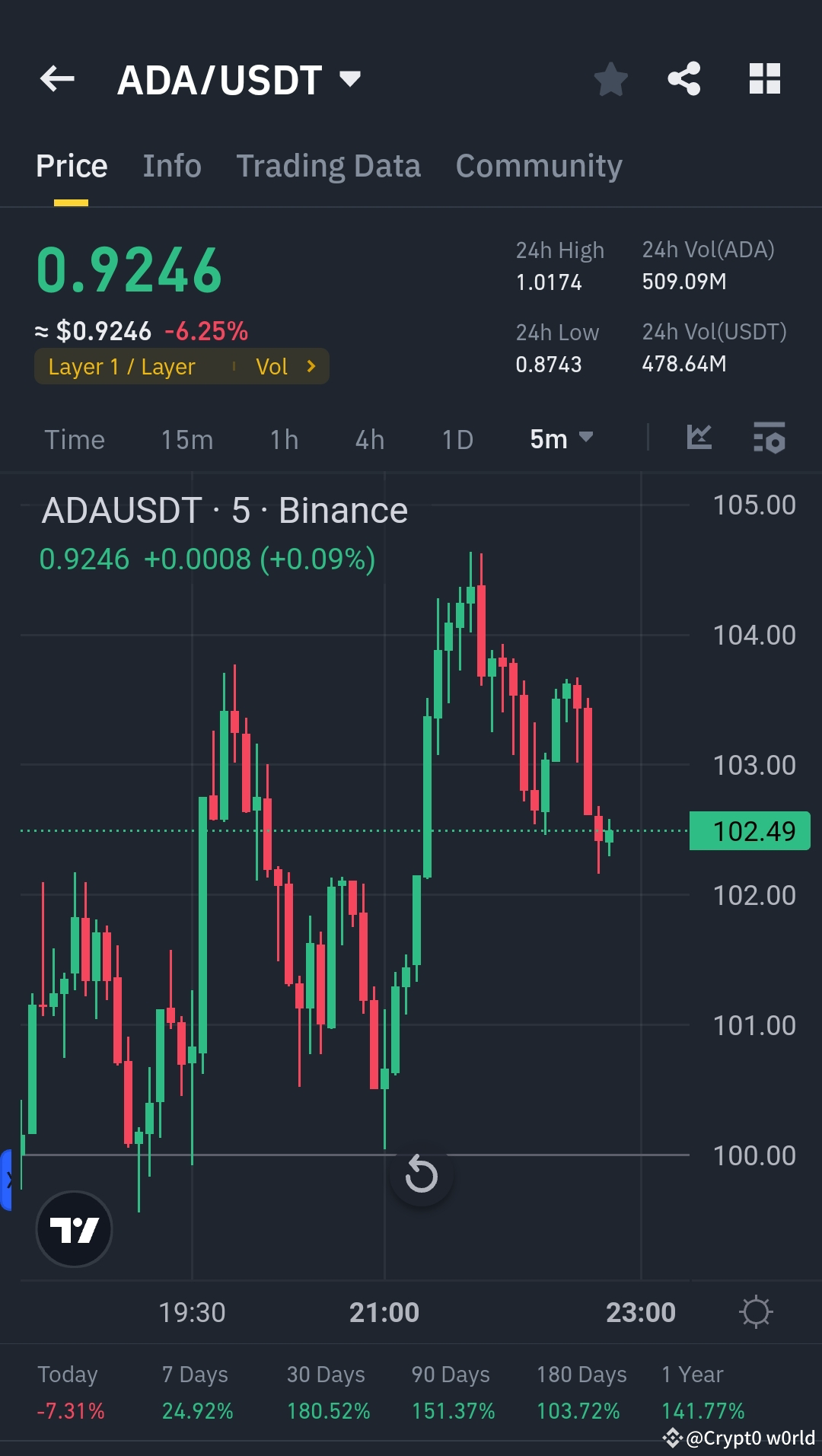Switch chart to 1h candles
822x1456 pixels.
click(x=282, y=438)
